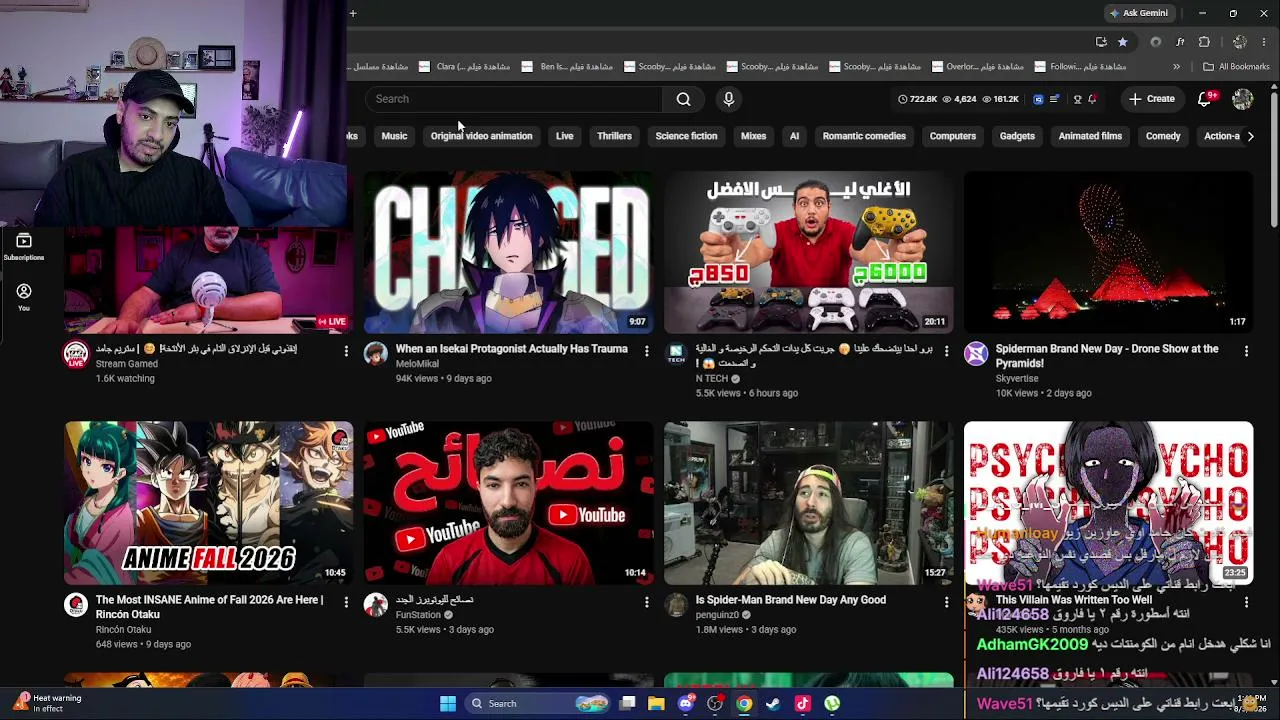Viewport: 1280px width, 720px height.
Task: Click the Create button
Action: (x=1151, y=99)
